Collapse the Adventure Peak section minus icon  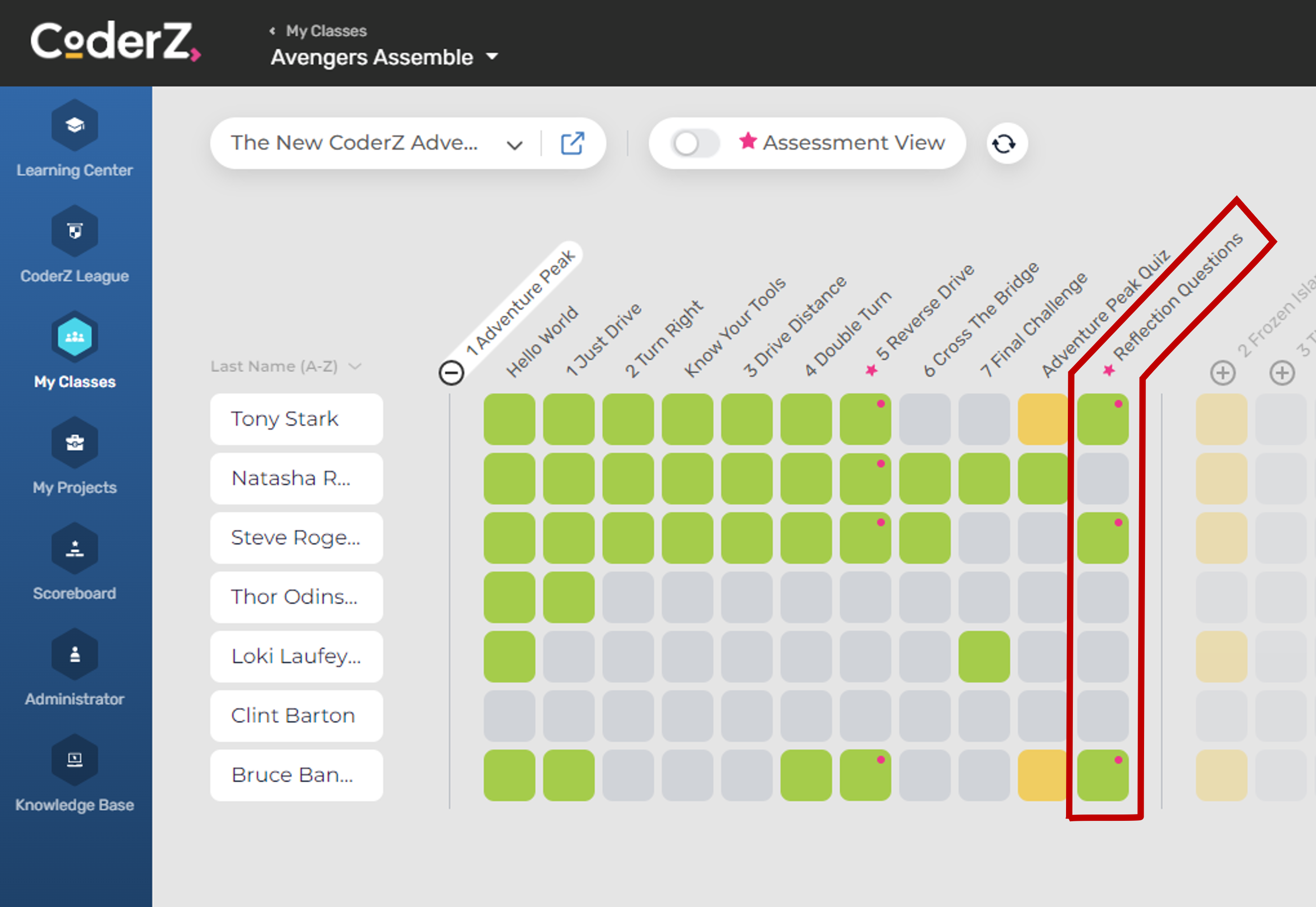click(451, 373)
